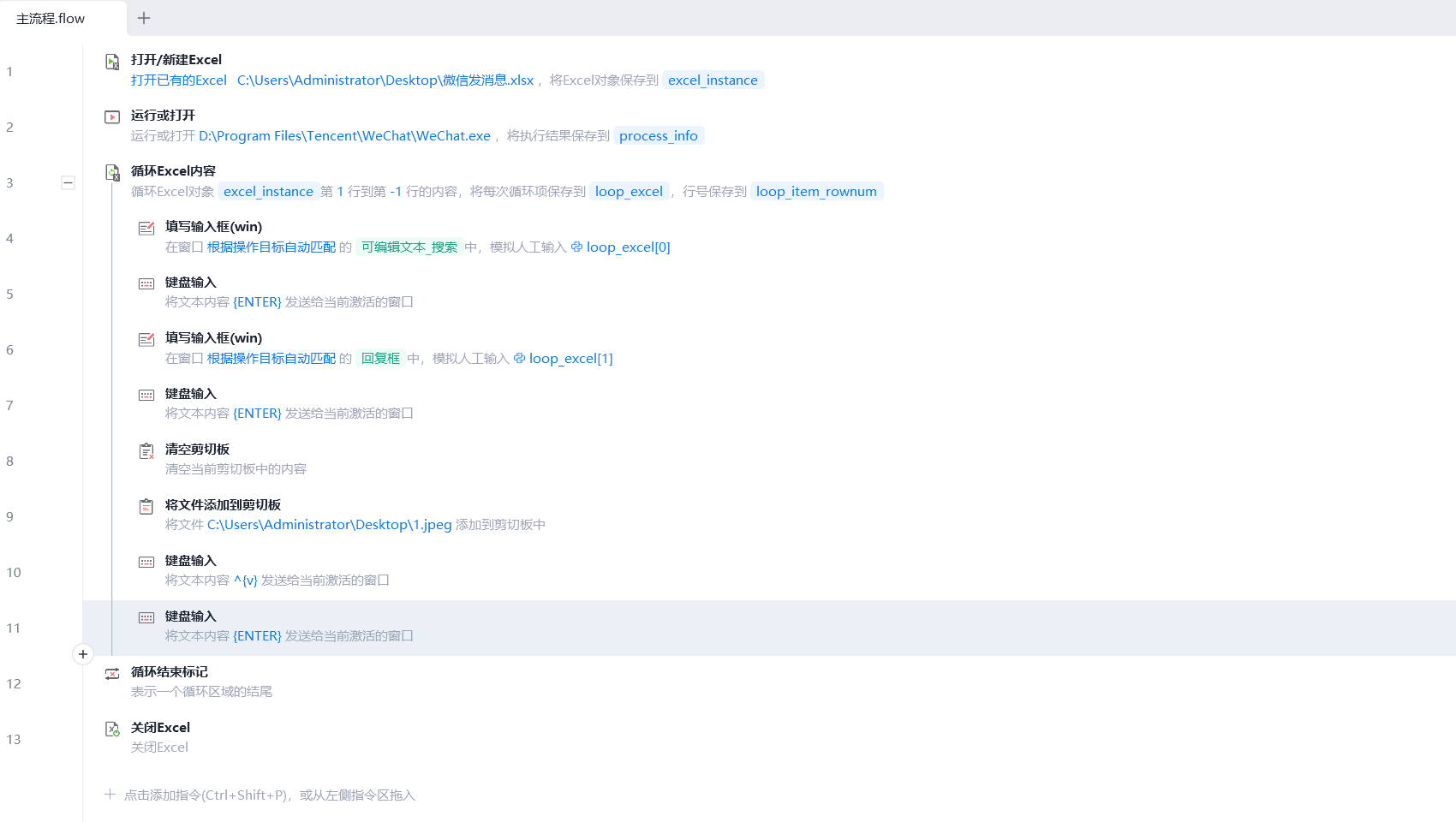
Task: Select the loop_excel variable tag on line 3
Action: coord(629,192)
